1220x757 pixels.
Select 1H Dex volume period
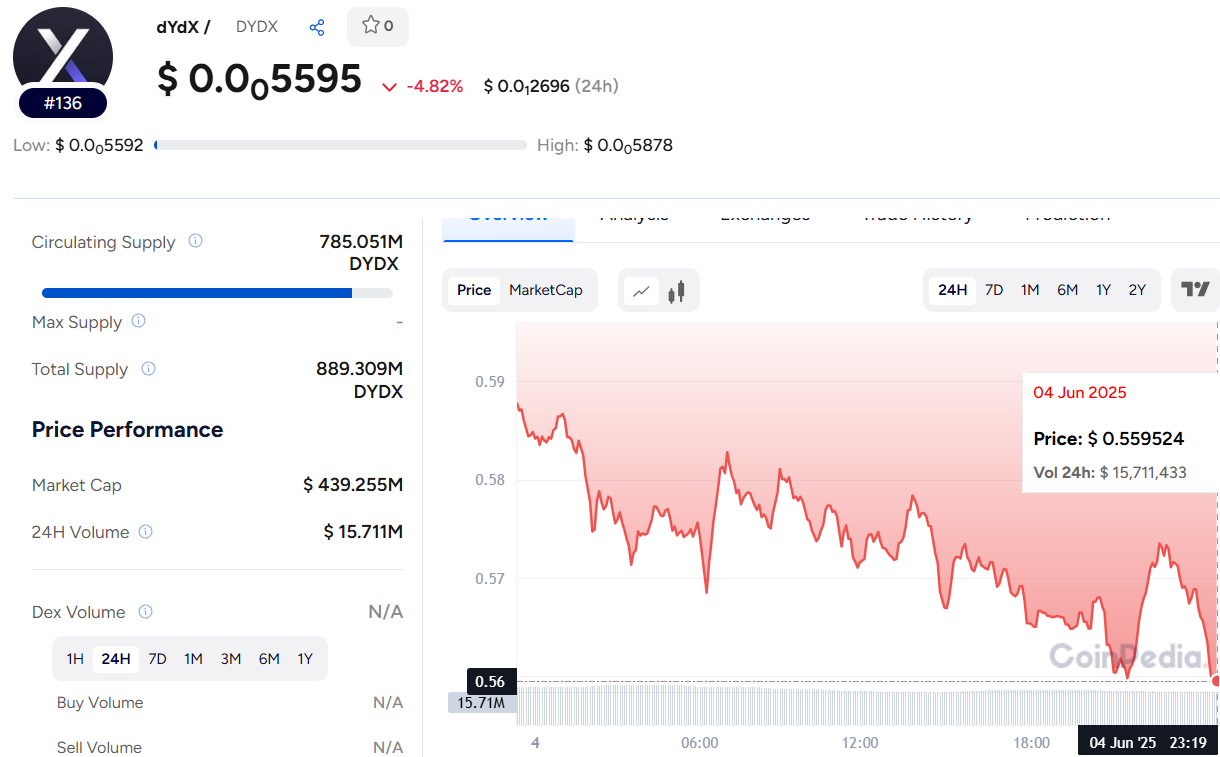tap(75, 659)
